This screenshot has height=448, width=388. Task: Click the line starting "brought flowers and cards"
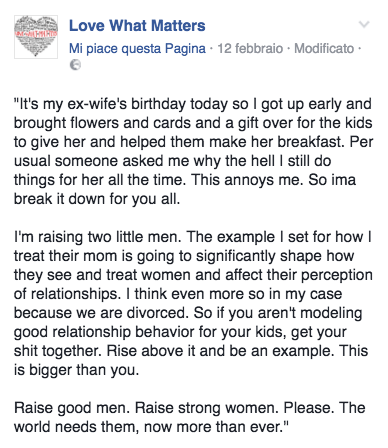[x=193, y=123]
